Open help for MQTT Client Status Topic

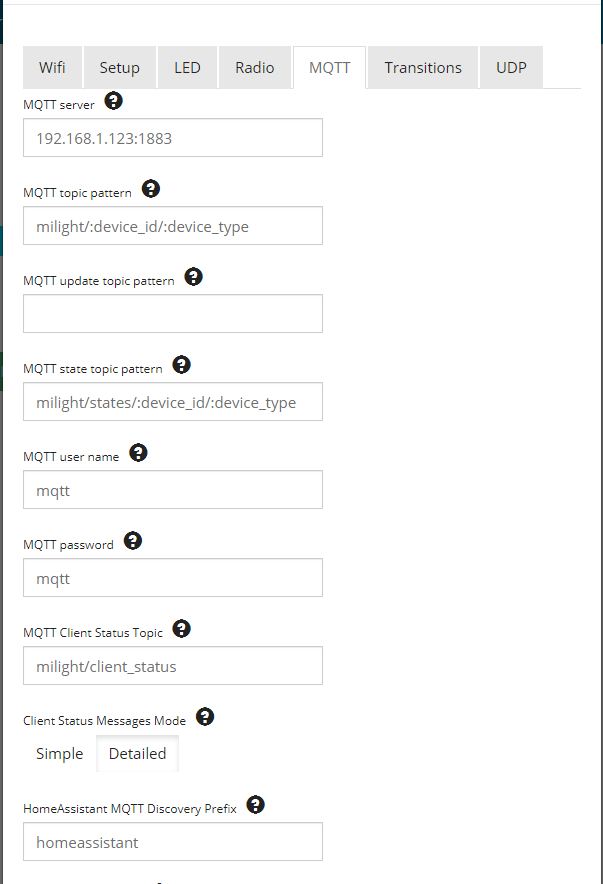coord(181,629)
